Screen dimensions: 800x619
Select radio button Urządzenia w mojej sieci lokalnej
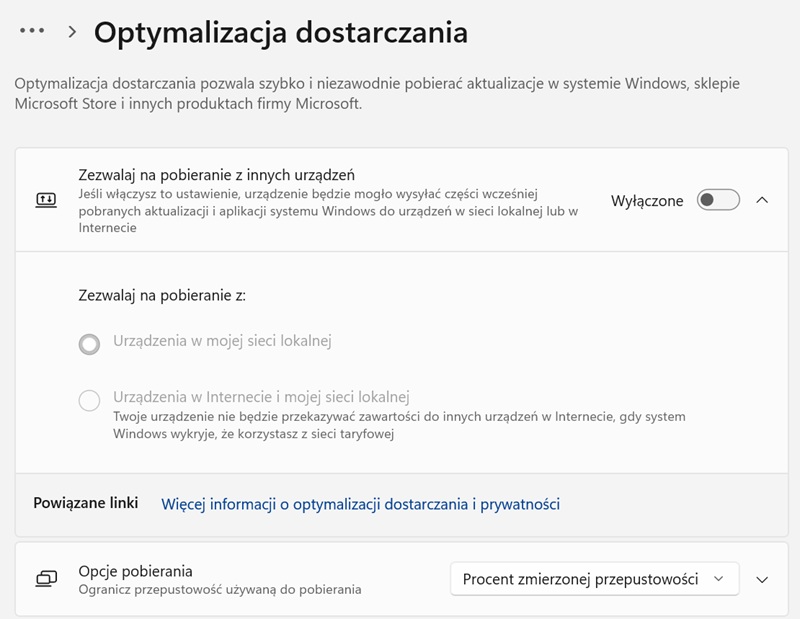coord(89,344)
